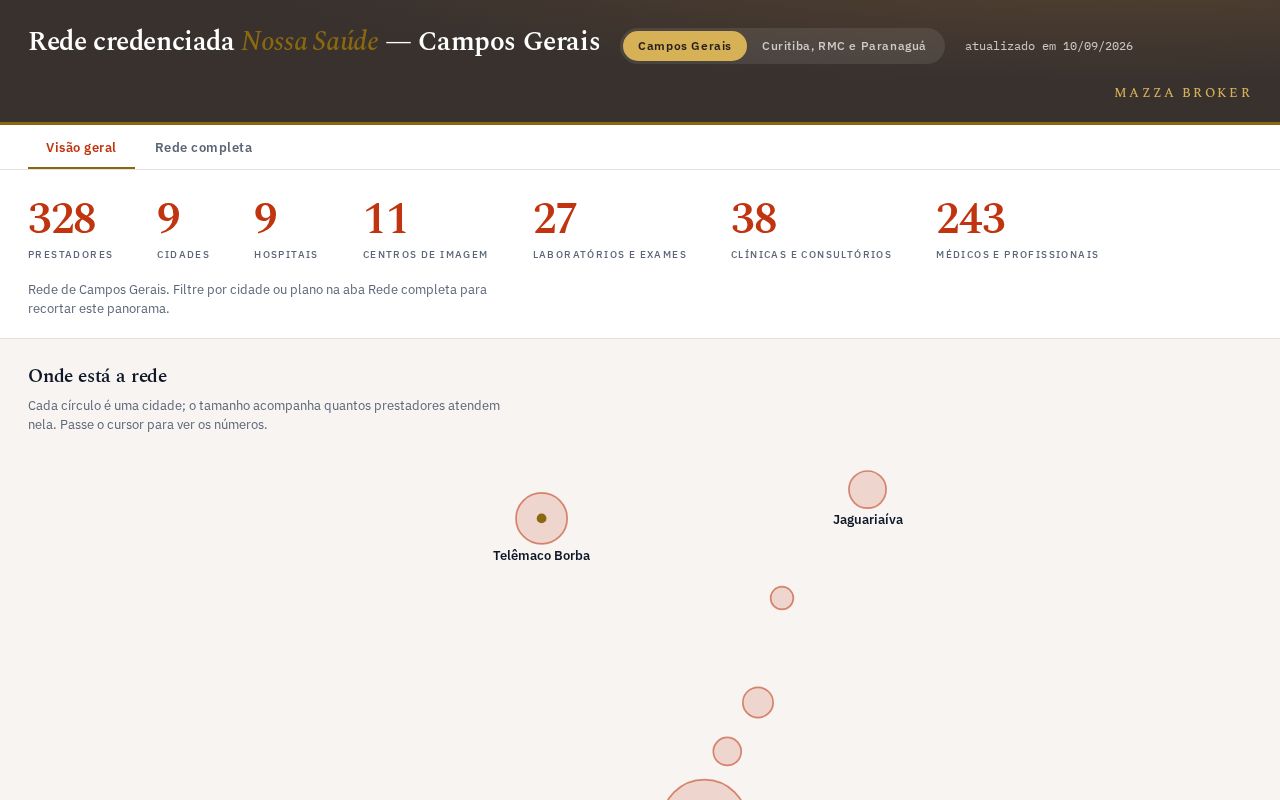Click the 328 Prestadores statistic
Viewport: 1280px width, 800px height.
point(70,229)
